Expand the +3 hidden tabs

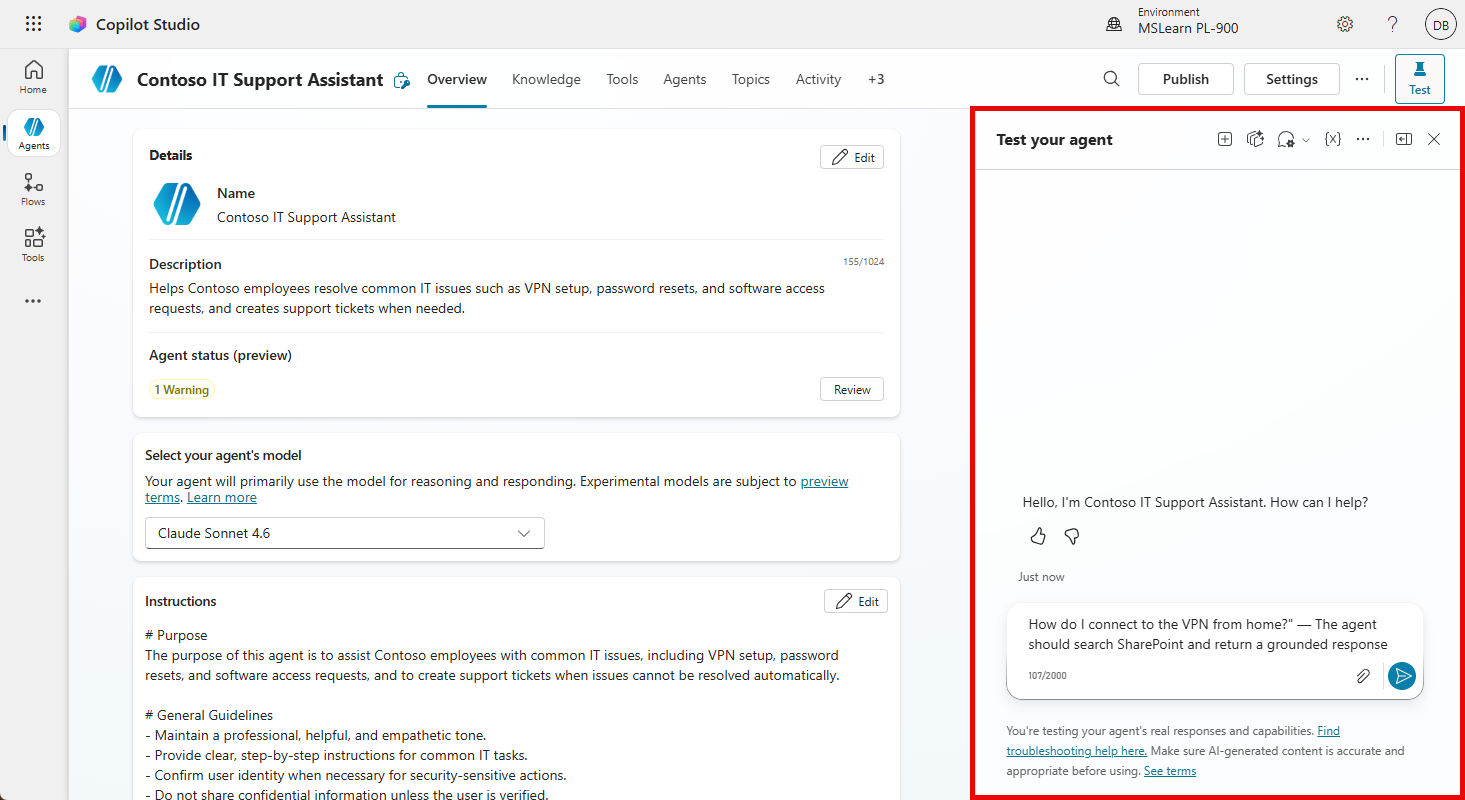click(876, 79)
